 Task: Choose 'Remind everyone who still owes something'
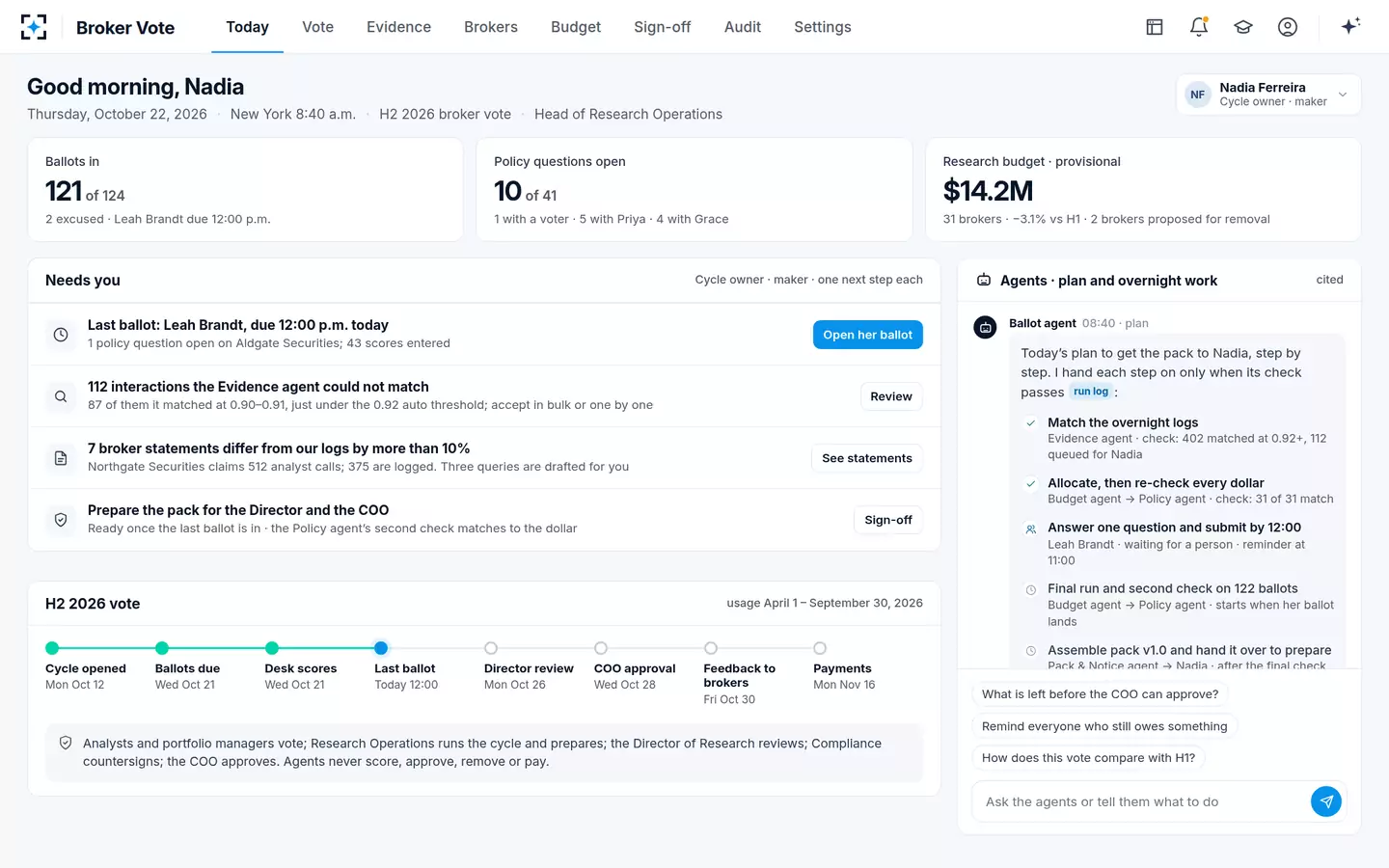click(x=1104, y=726)
